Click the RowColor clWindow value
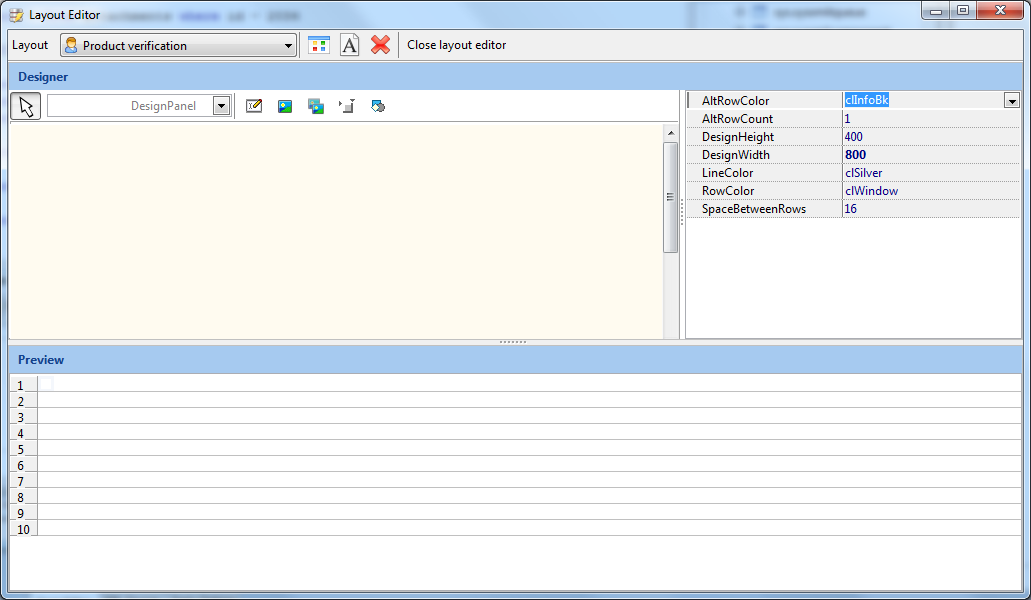Image resolution: width=1031 pixels, height=600 pixels. [x=871, y=191]
